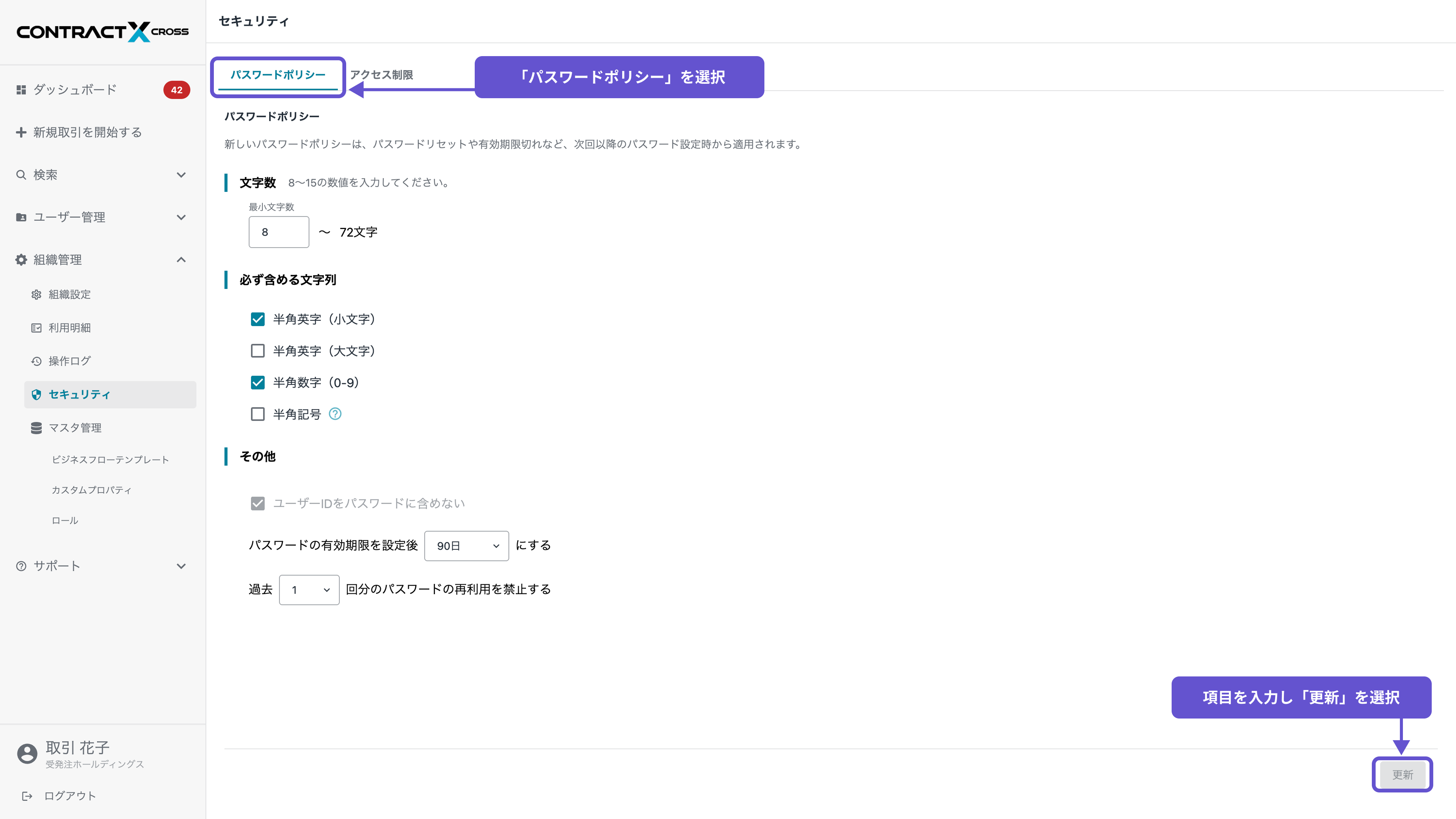Open マスタ管理 via its database icon

(x=36, y=428)
